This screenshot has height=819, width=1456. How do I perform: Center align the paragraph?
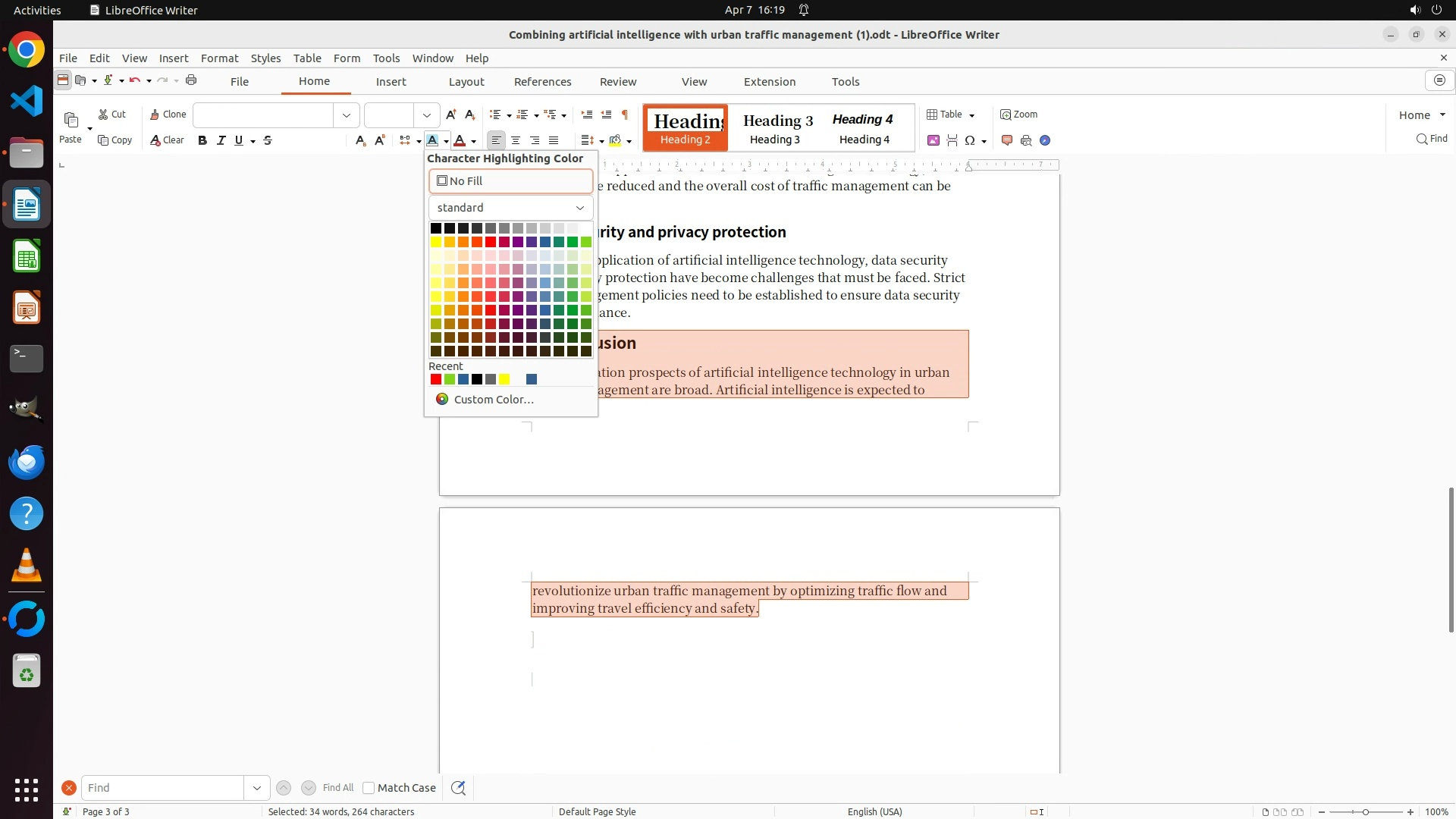(516, 140)
